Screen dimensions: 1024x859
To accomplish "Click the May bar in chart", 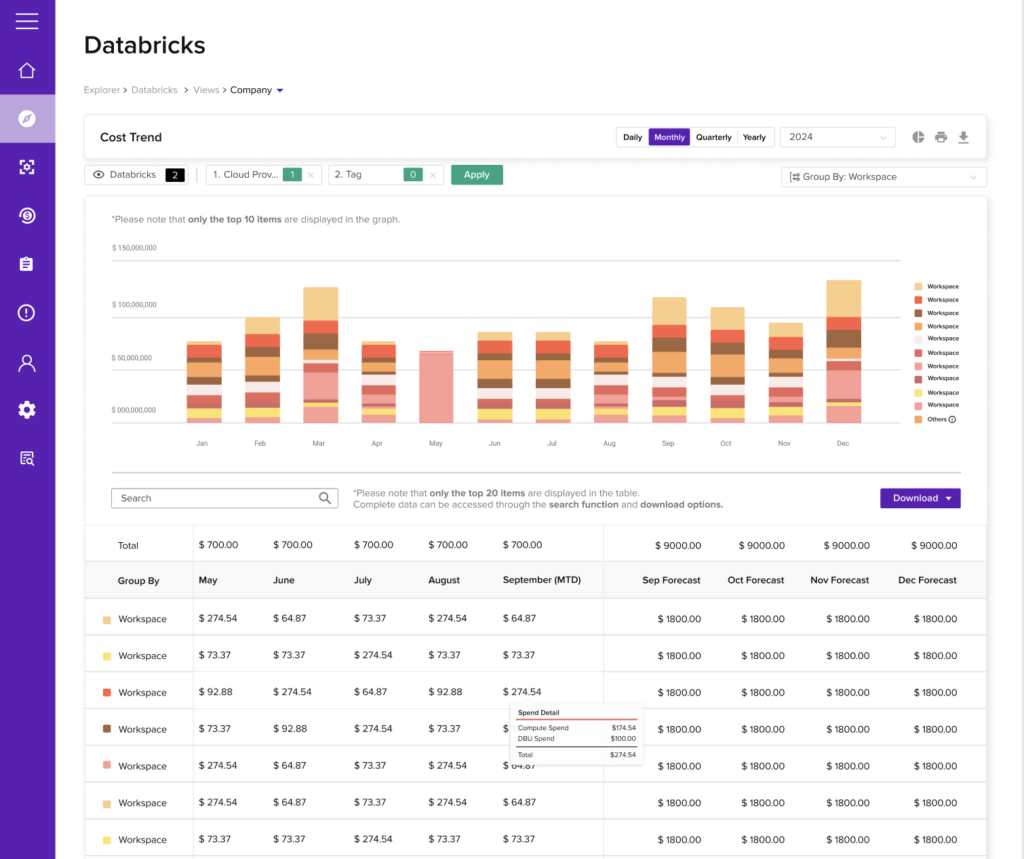I will (x=436, y=387).
